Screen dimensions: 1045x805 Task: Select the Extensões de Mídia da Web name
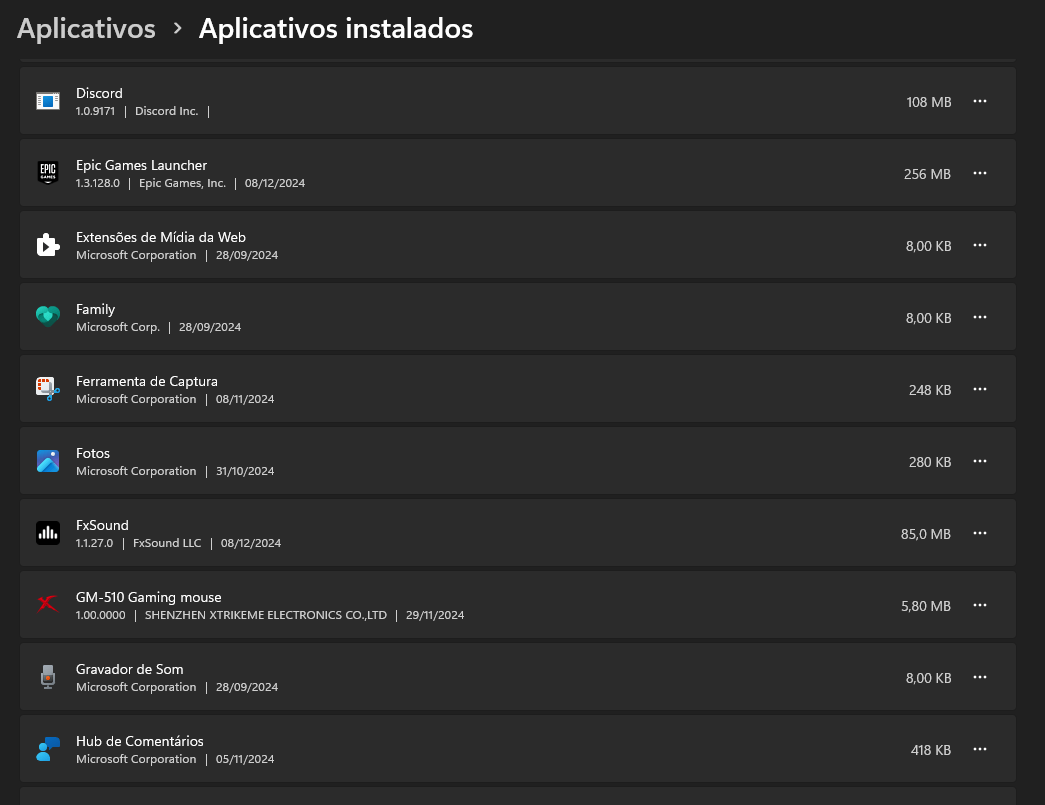pos(161,237)
